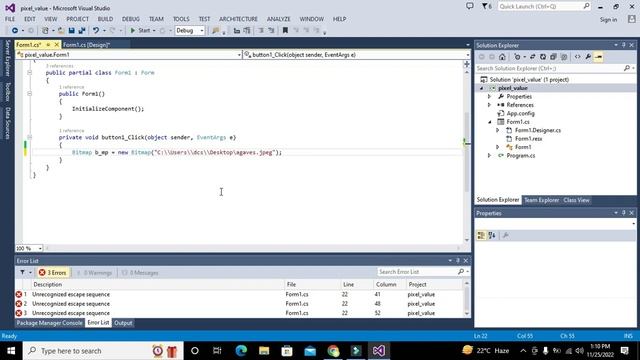Switch to the Team Explorer tab
This screenshot has width=640, height=360.
coord(541,200)
